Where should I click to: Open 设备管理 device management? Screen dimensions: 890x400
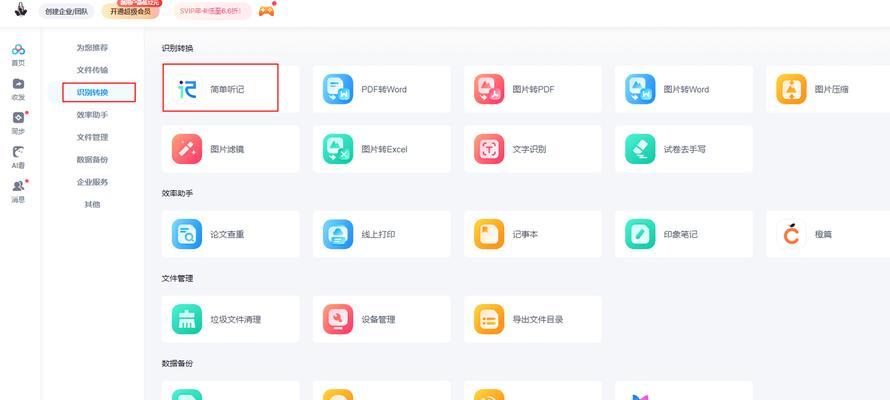381,319
